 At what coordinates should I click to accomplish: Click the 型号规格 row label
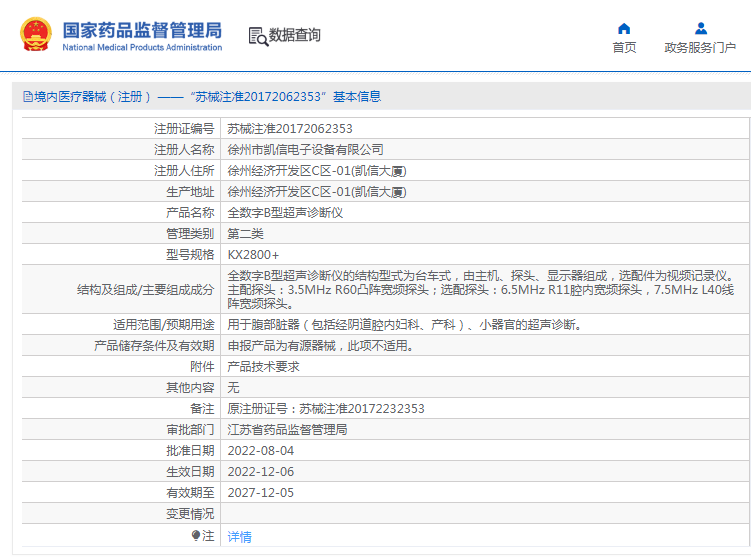tap(190, 255)
